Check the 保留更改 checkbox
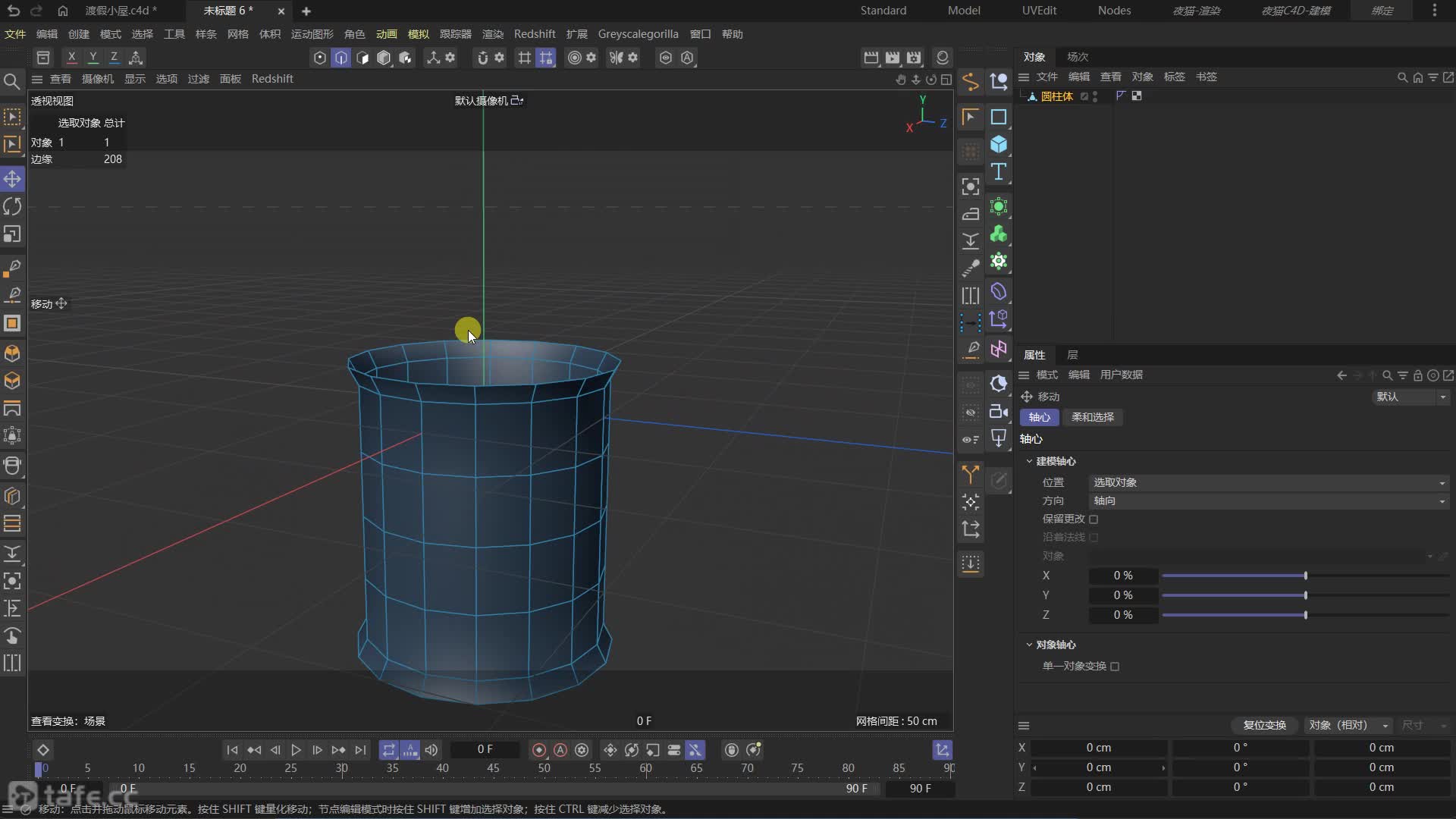Image resolution: width=1456 pixels, height=819 pixels. (x=1094, y=519)
